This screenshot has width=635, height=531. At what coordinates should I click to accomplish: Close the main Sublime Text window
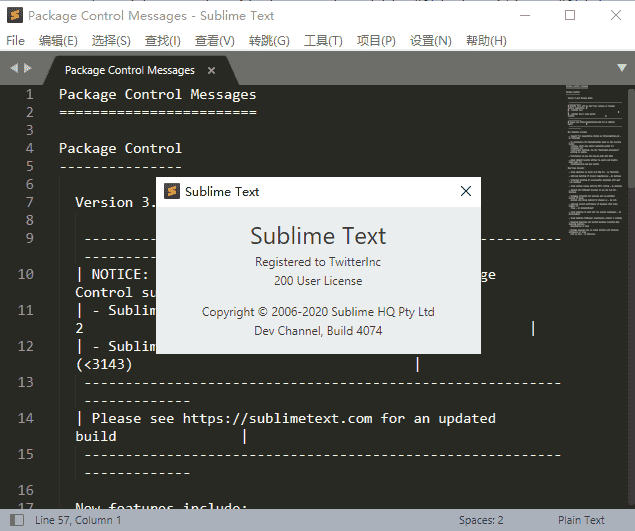click(616, 15)
